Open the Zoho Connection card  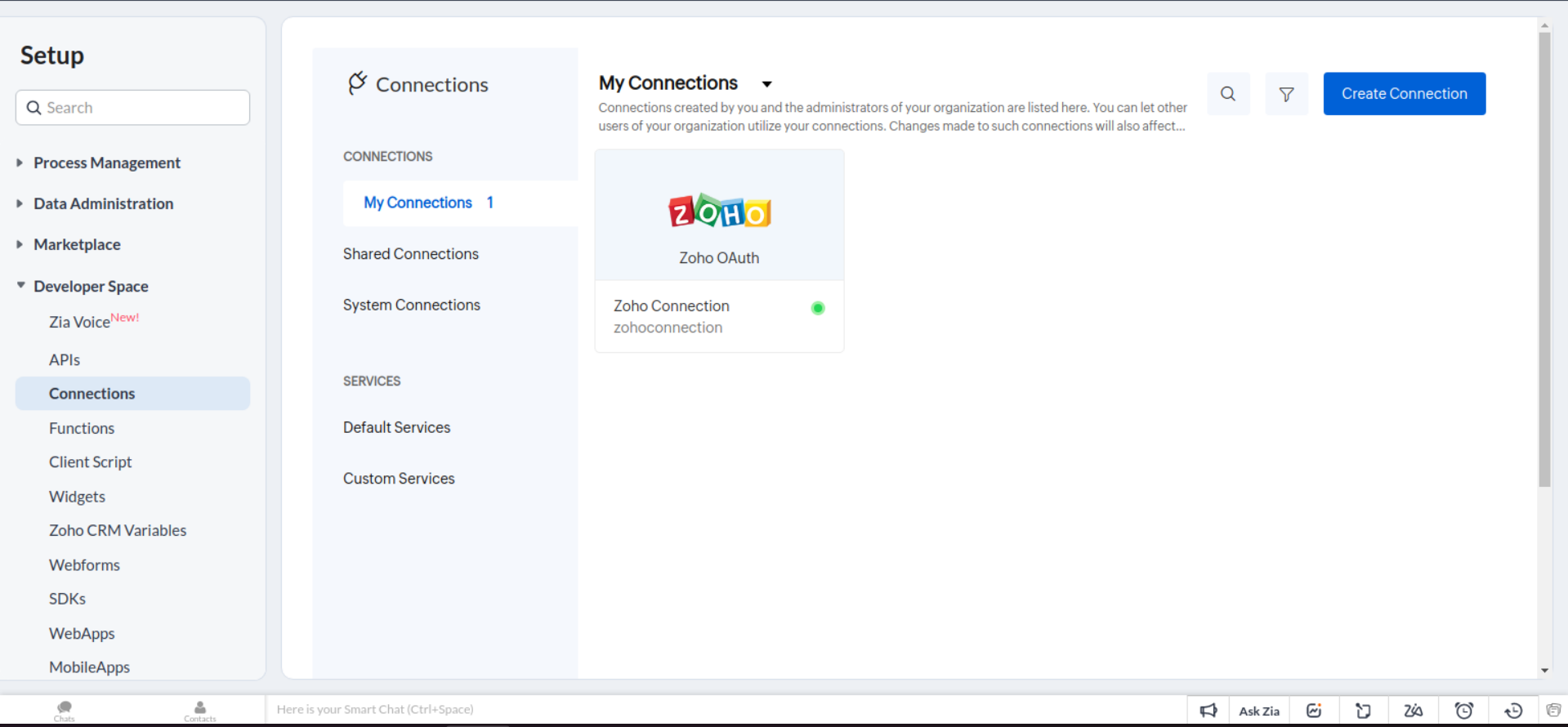(x=719, y=251)
